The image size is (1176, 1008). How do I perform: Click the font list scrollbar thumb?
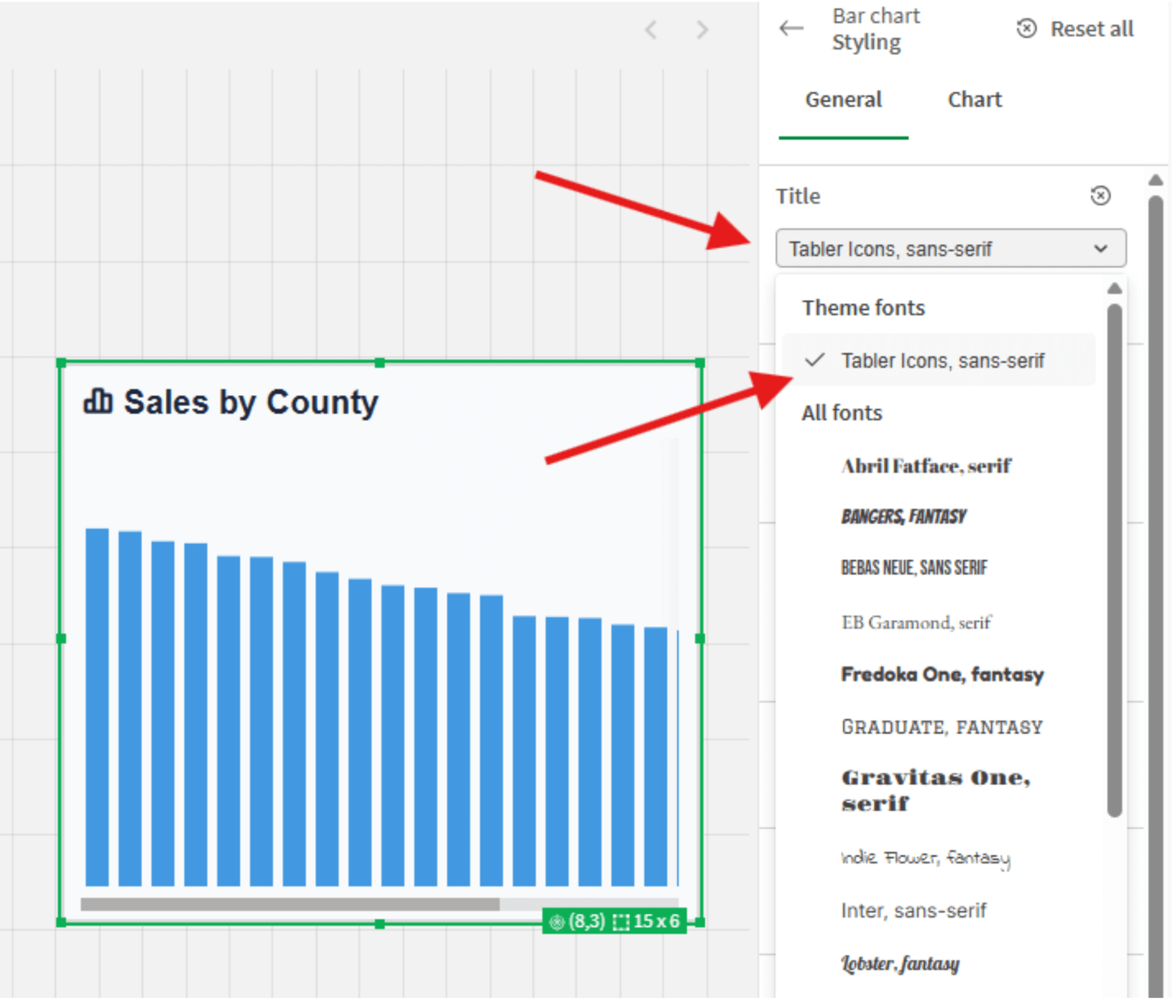(1115, 561)
